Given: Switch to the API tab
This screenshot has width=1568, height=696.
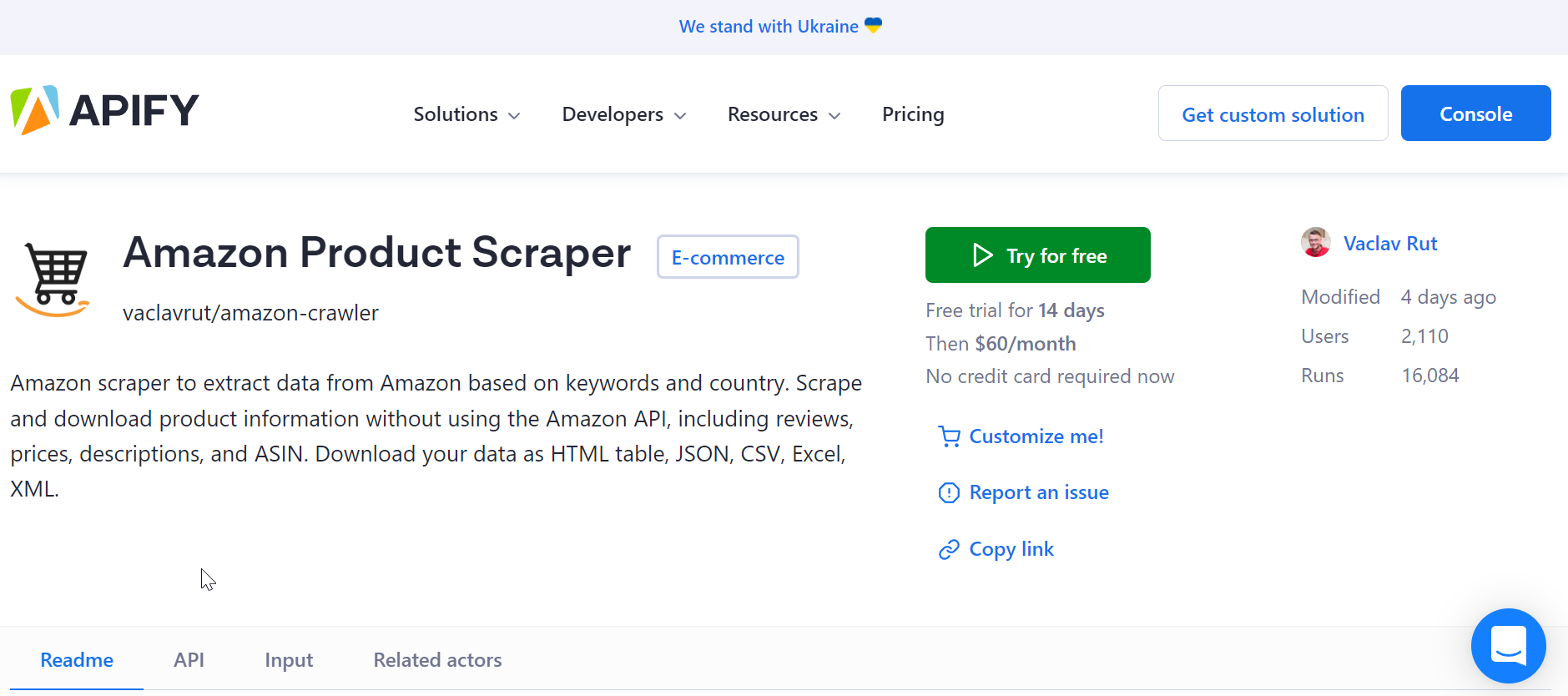Looking at the screenshot, I should (189, 660).
